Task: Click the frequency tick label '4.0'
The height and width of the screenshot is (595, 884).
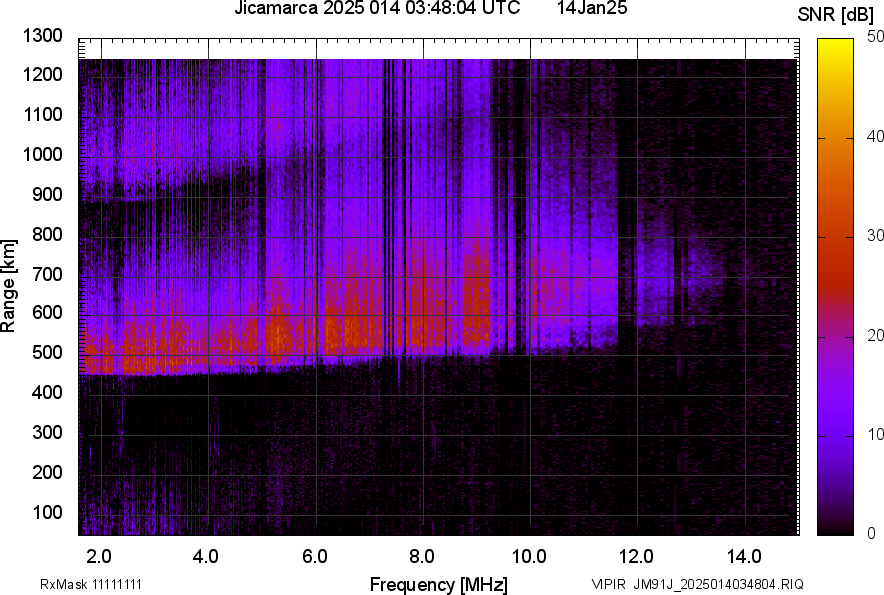Action: (206, 557)
